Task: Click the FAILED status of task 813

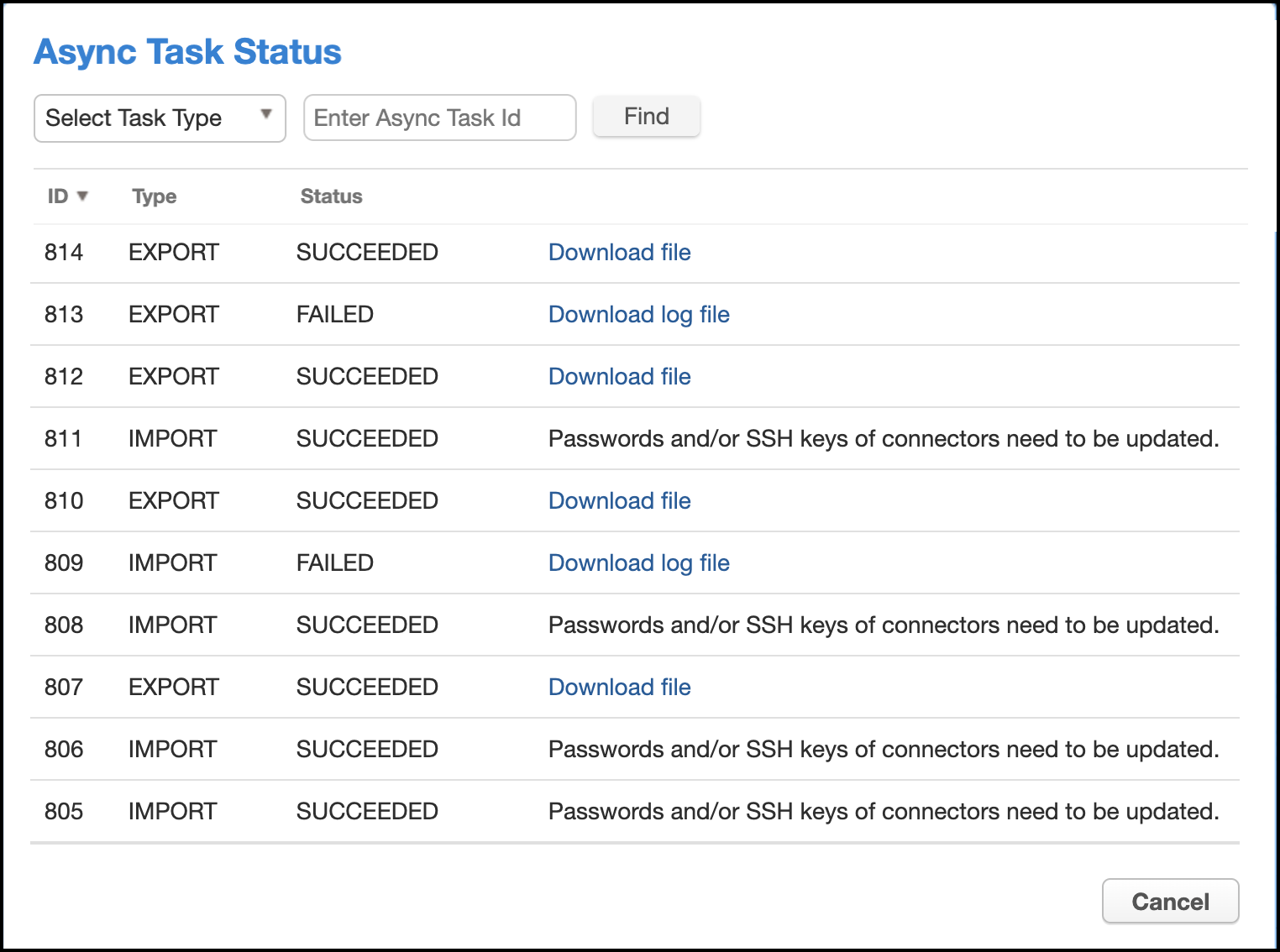Action: pyautogui.click(x=334, y=315)
